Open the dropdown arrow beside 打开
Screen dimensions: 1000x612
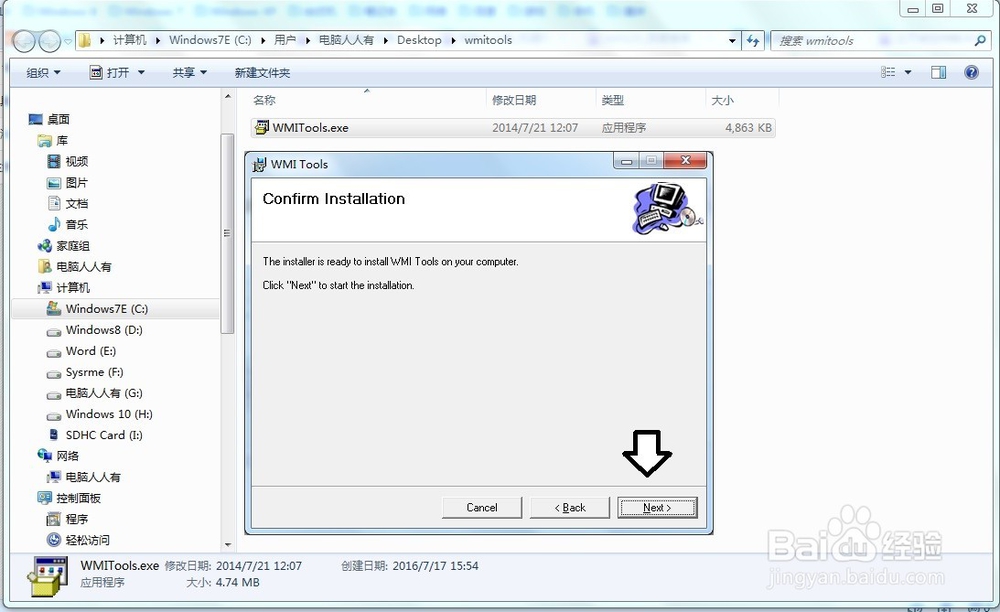[141, 73]
